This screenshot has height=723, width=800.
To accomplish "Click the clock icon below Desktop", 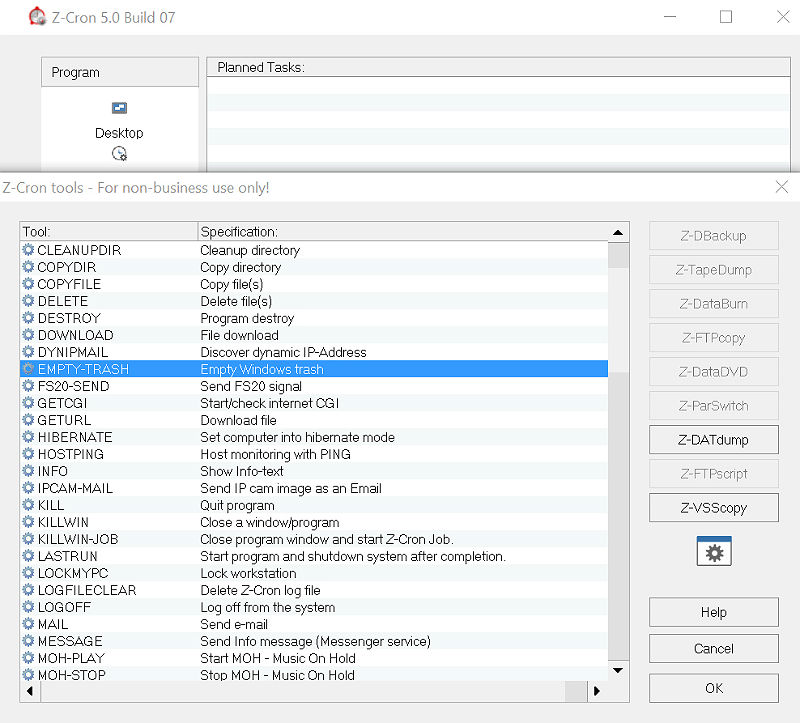I will coord(119,154).
